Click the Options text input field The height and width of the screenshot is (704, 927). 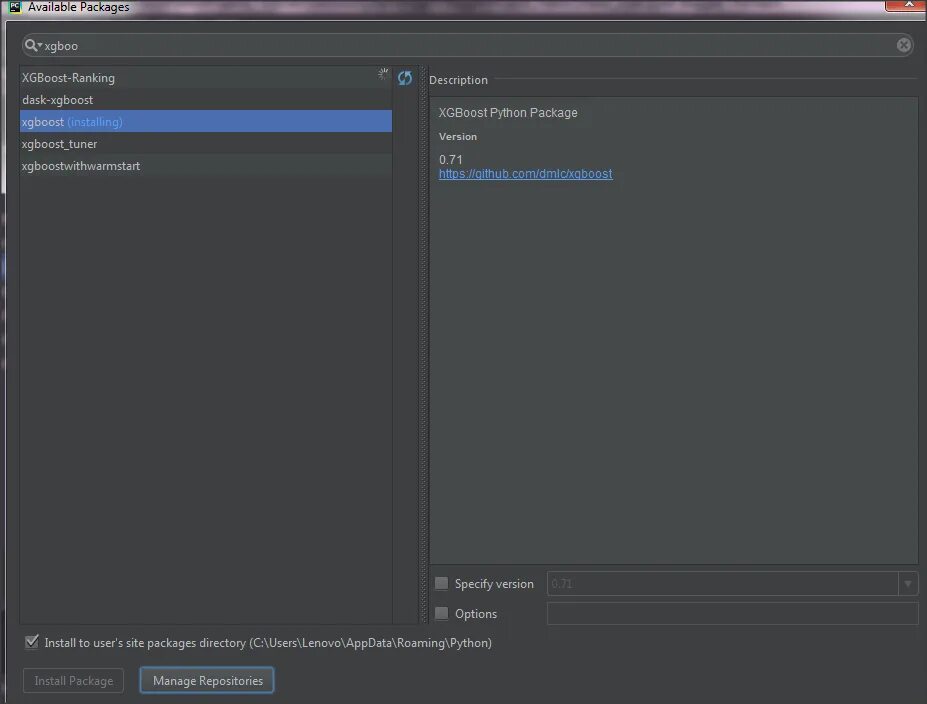pos(732,614)
